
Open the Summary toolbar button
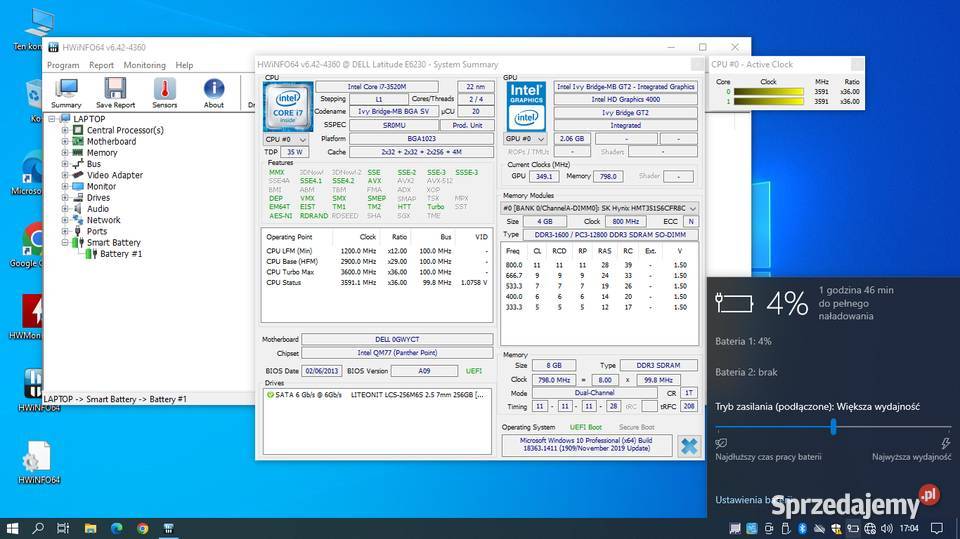[66, 93]
